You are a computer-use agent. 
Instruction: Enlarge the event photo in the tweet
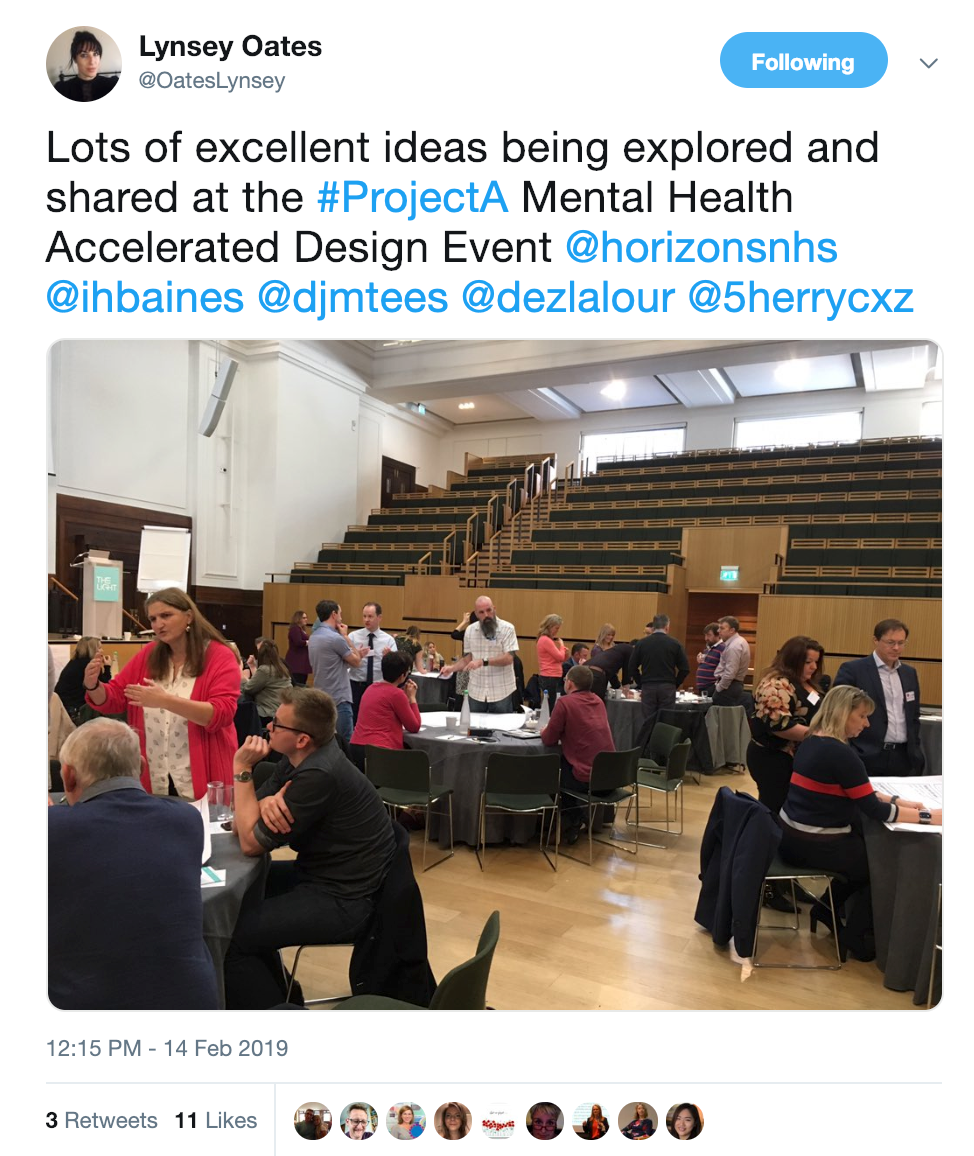pos(495,675)
